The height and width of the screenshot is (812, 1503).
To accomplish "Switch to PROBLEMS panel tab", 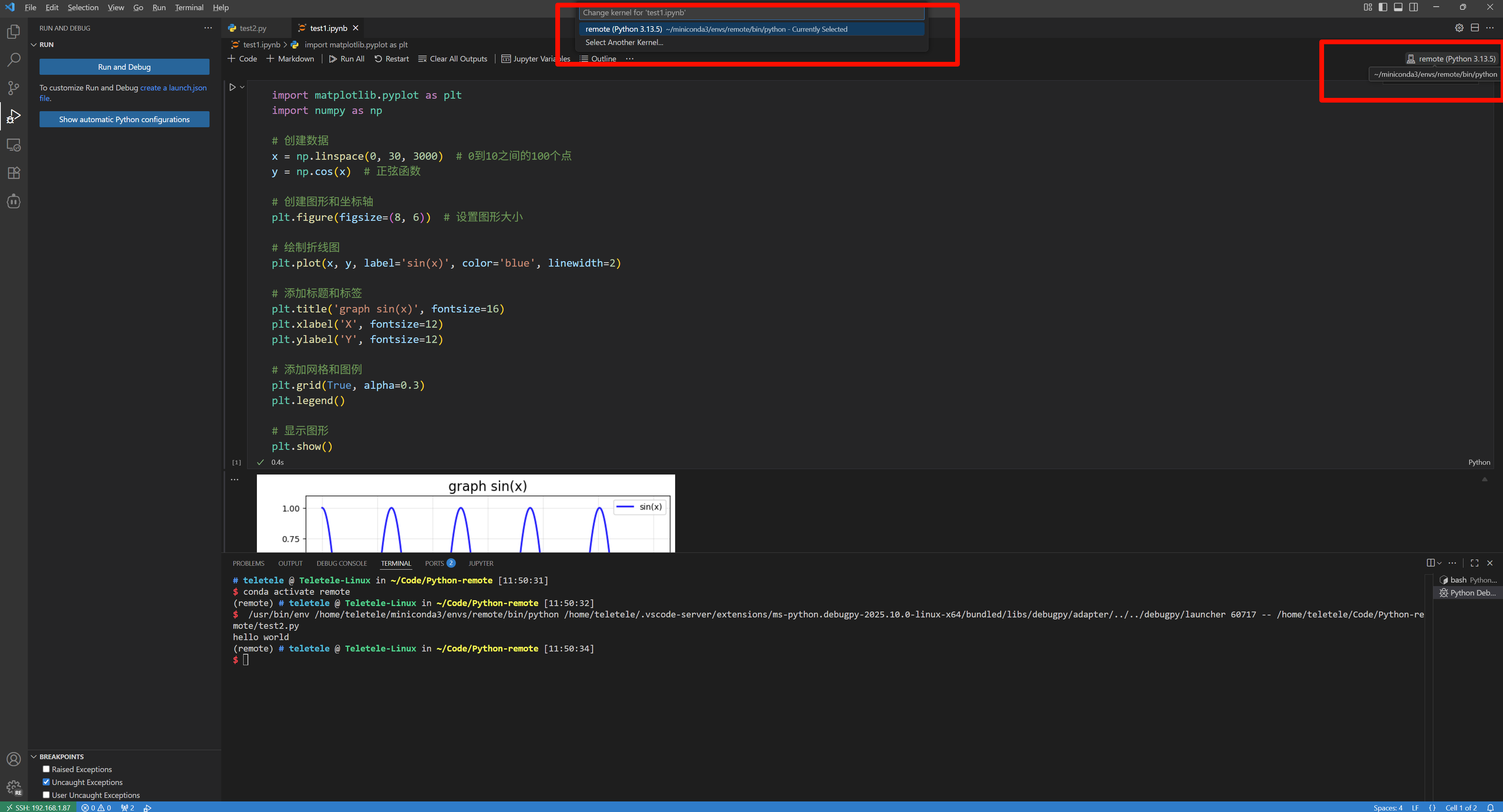I will coord(249,563).
